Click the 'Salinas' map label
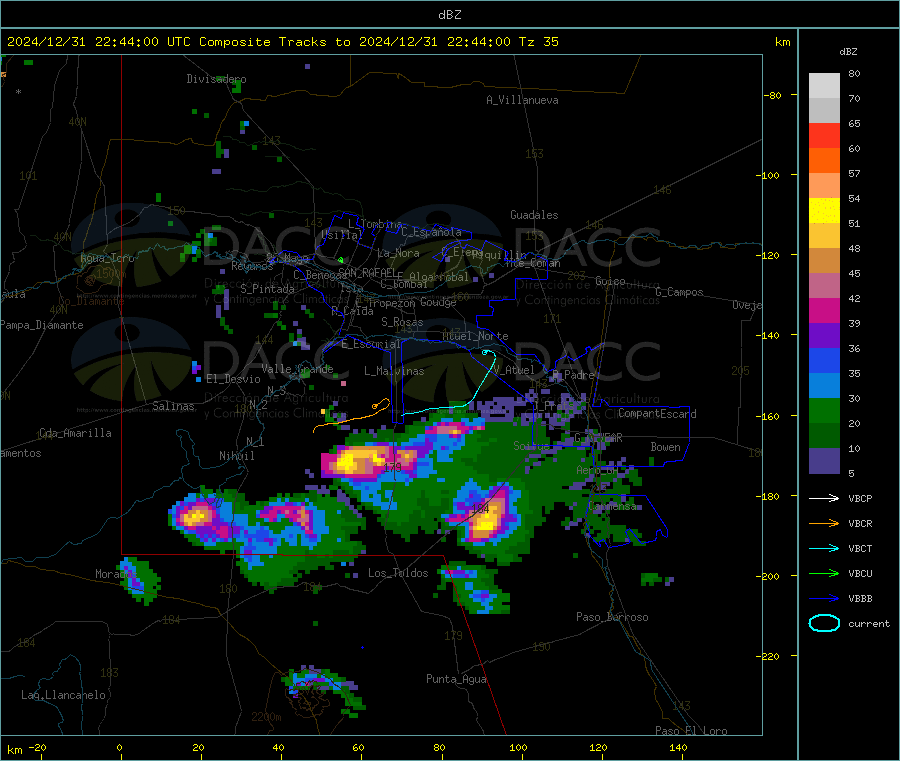Image resolution: width=900 pixels, height=761 pixels. click(x=173, y=406)
